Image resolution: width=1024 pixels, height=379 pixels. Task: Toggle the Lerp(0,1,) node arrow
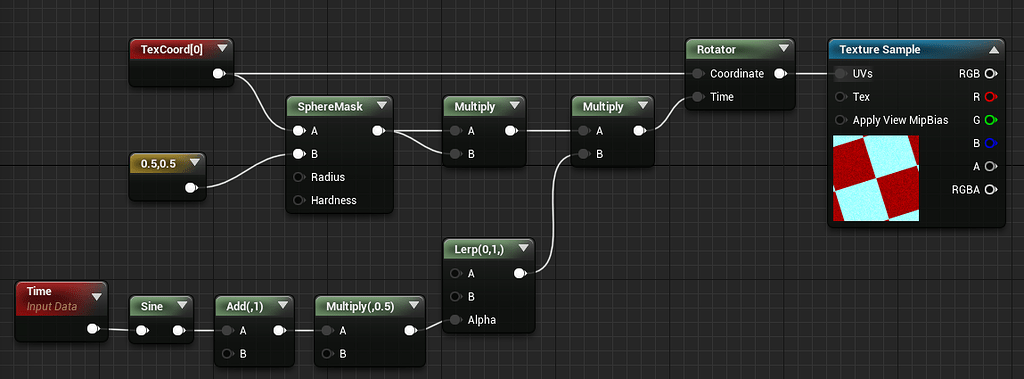[523, 248]
